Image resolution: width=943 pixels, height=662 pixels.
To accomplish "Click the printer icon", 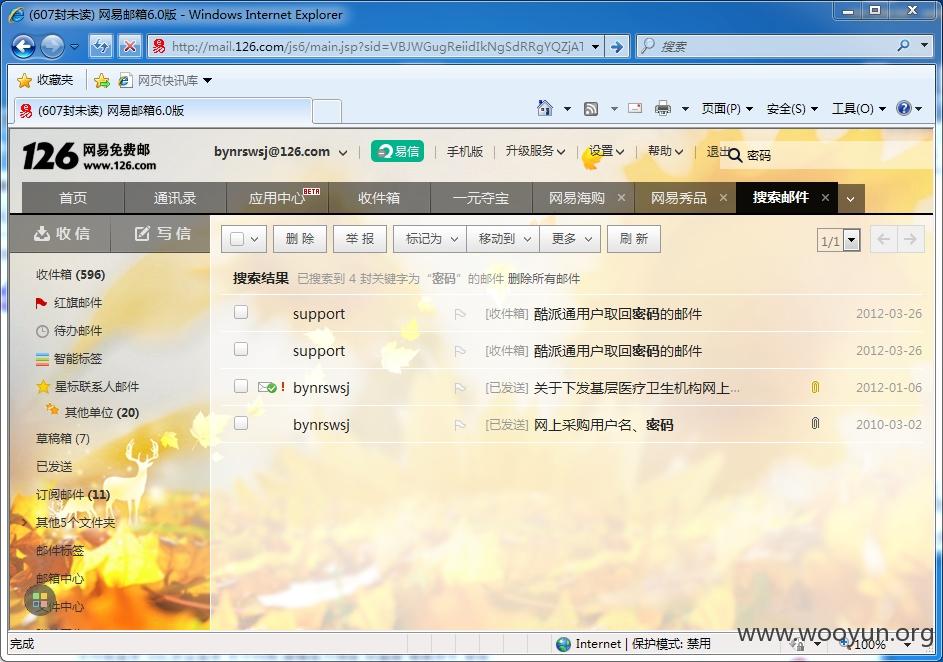I will [663, 108].
